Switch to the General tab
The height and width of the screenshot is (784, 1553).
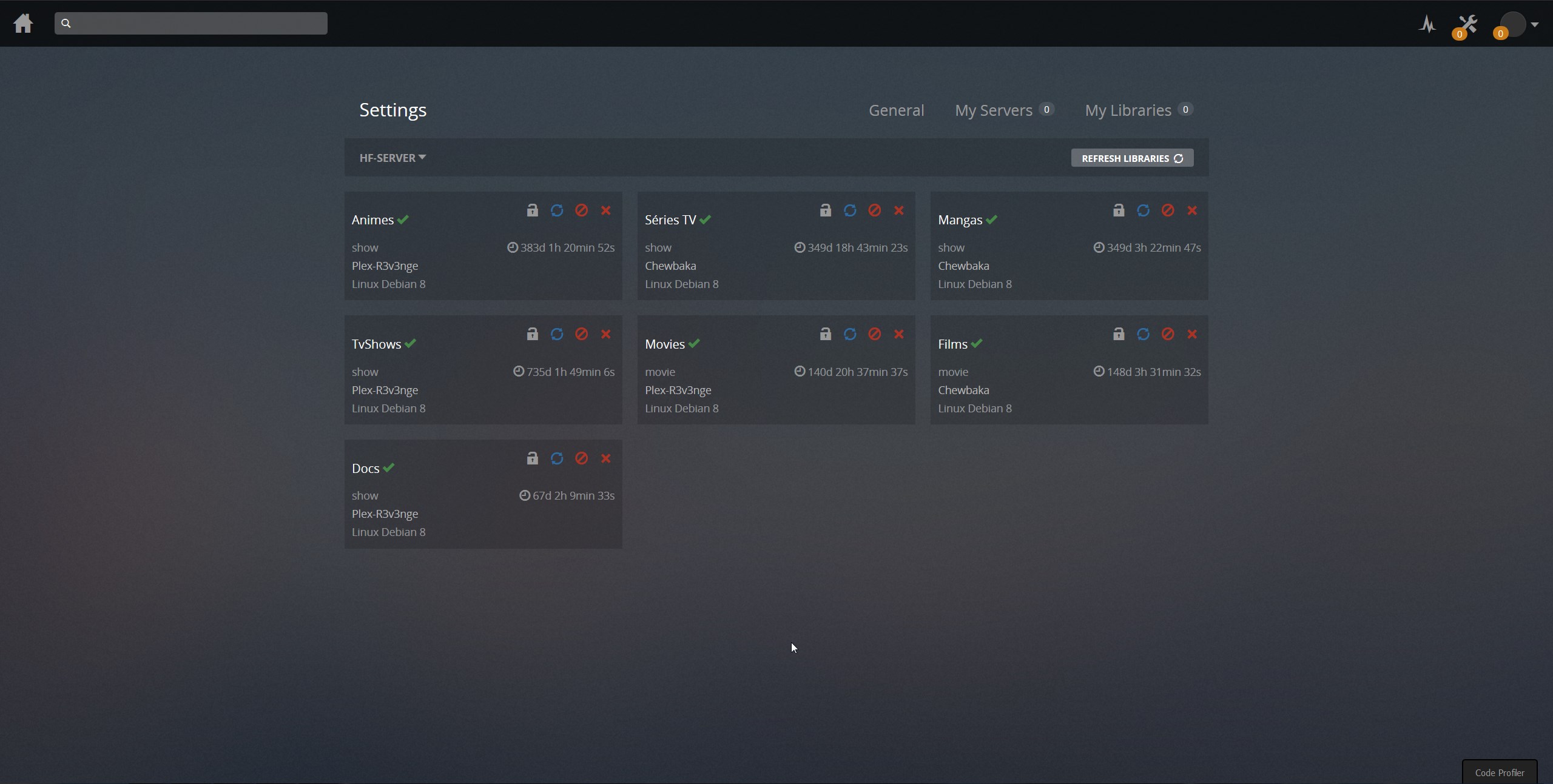(x=896, y=110)
